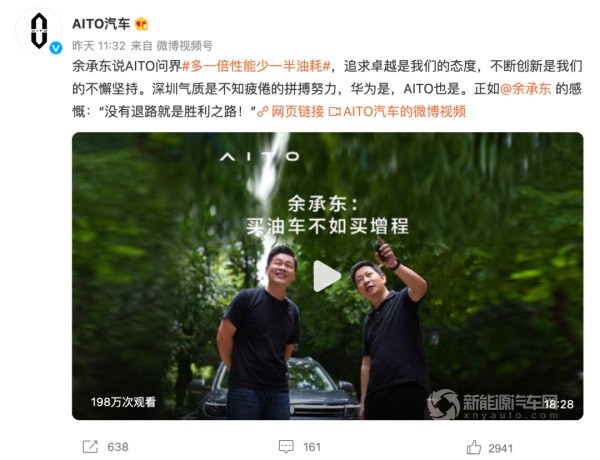Play the video with center play button
This screenshot has width=600, height=460.
326,276
